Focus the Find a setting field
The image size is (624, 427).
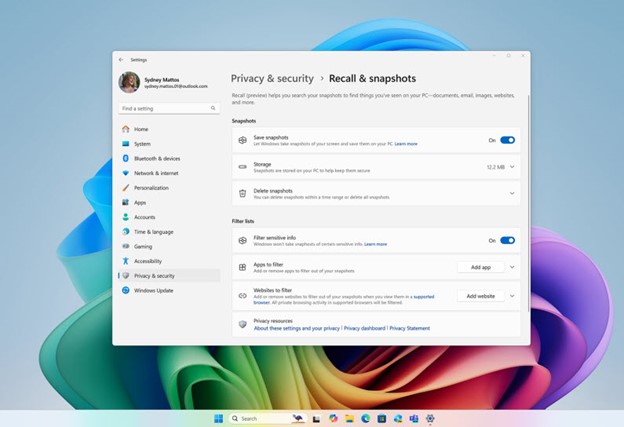click(169, 108)
